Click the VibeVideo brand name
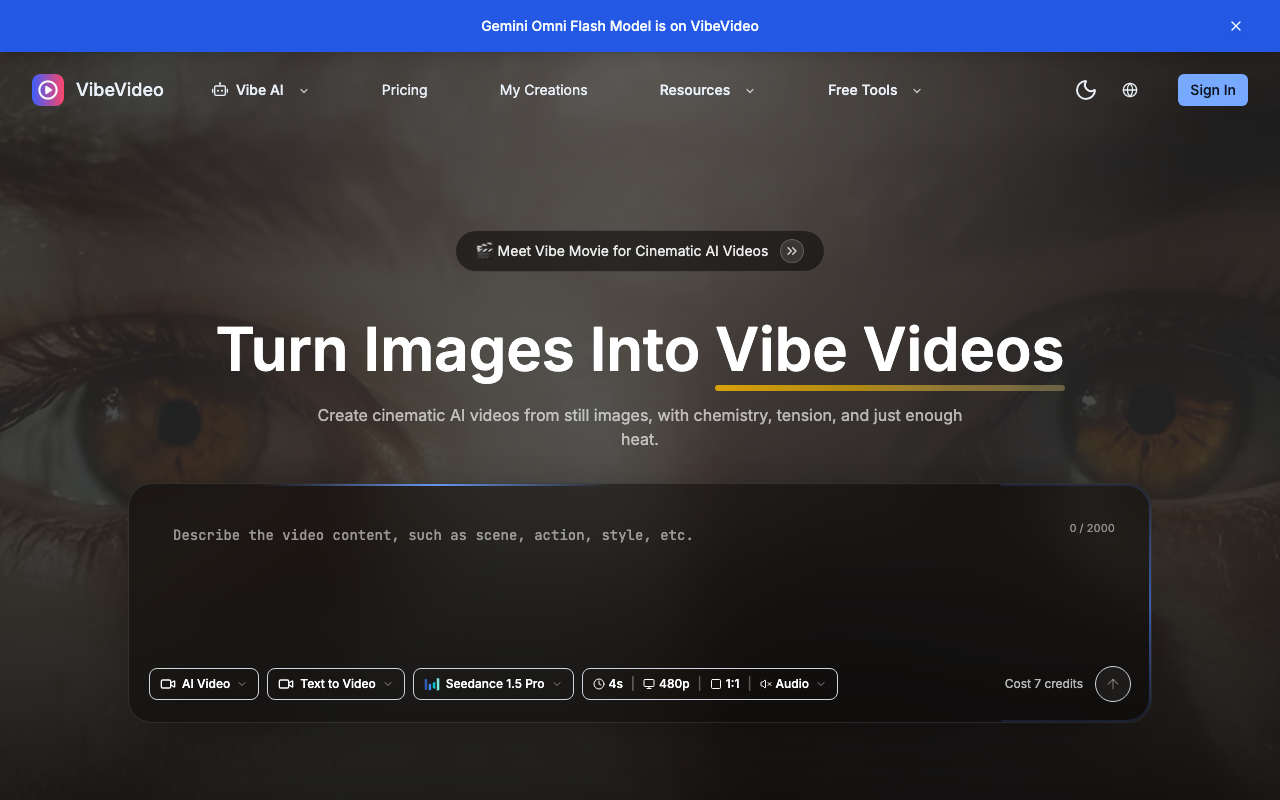The width and height of the screenshot is (1280, 800). pos(120,90)
